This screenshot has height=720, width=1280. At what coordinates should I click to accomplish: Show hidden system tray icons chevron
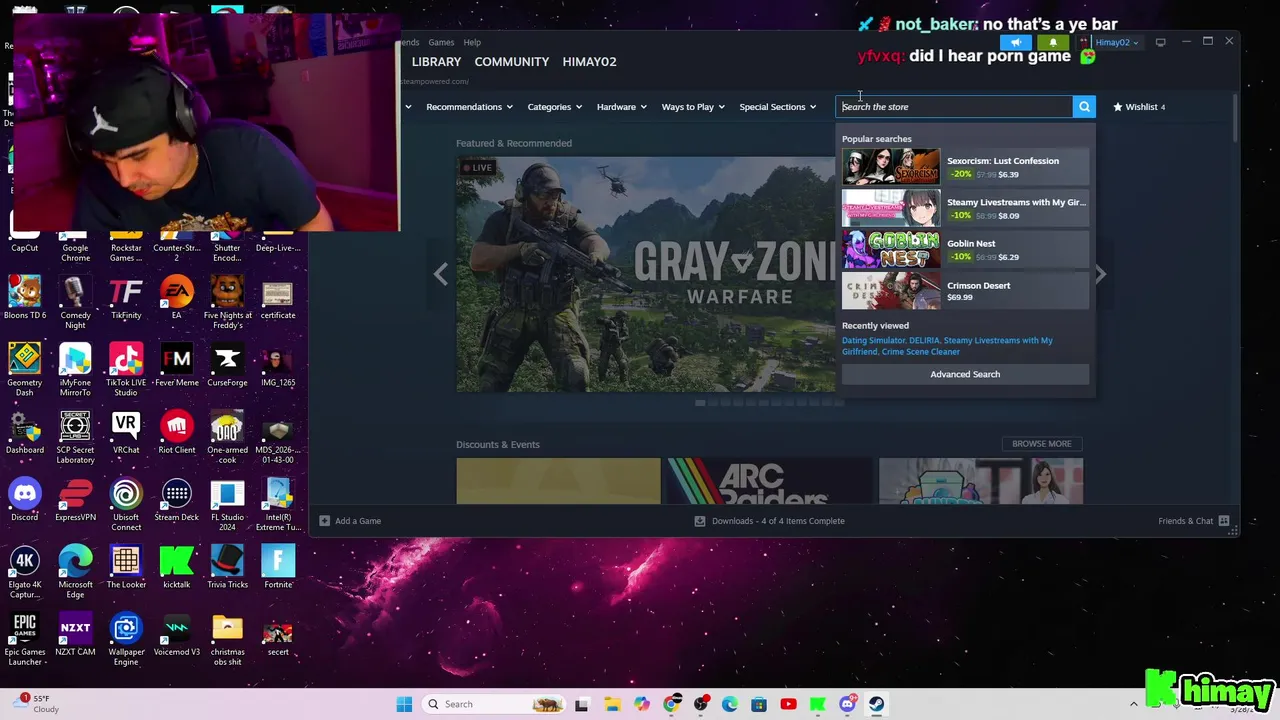pos(1133,704)
